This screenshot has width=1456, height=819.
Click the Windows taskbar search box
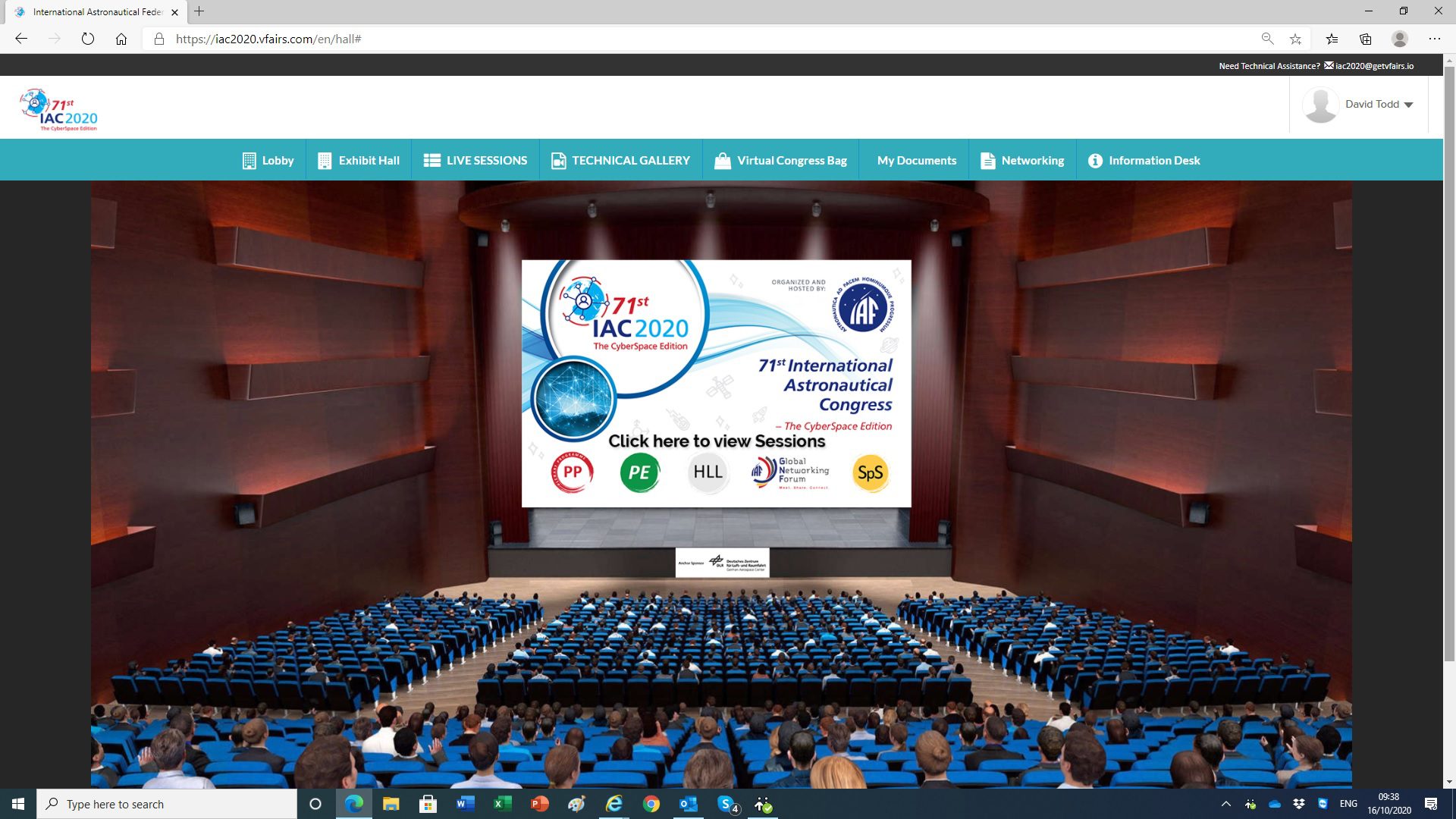167,804
